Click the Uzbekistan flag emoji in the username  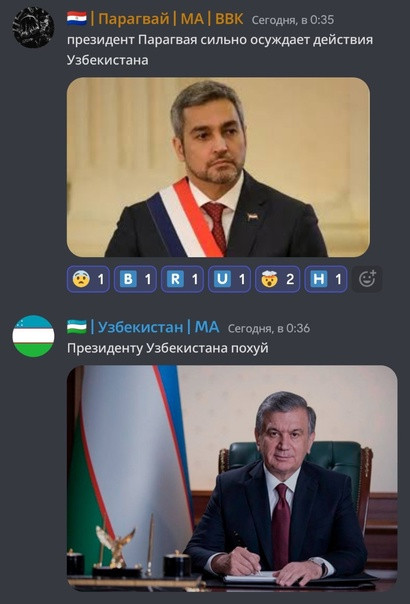tap(77, 327)
